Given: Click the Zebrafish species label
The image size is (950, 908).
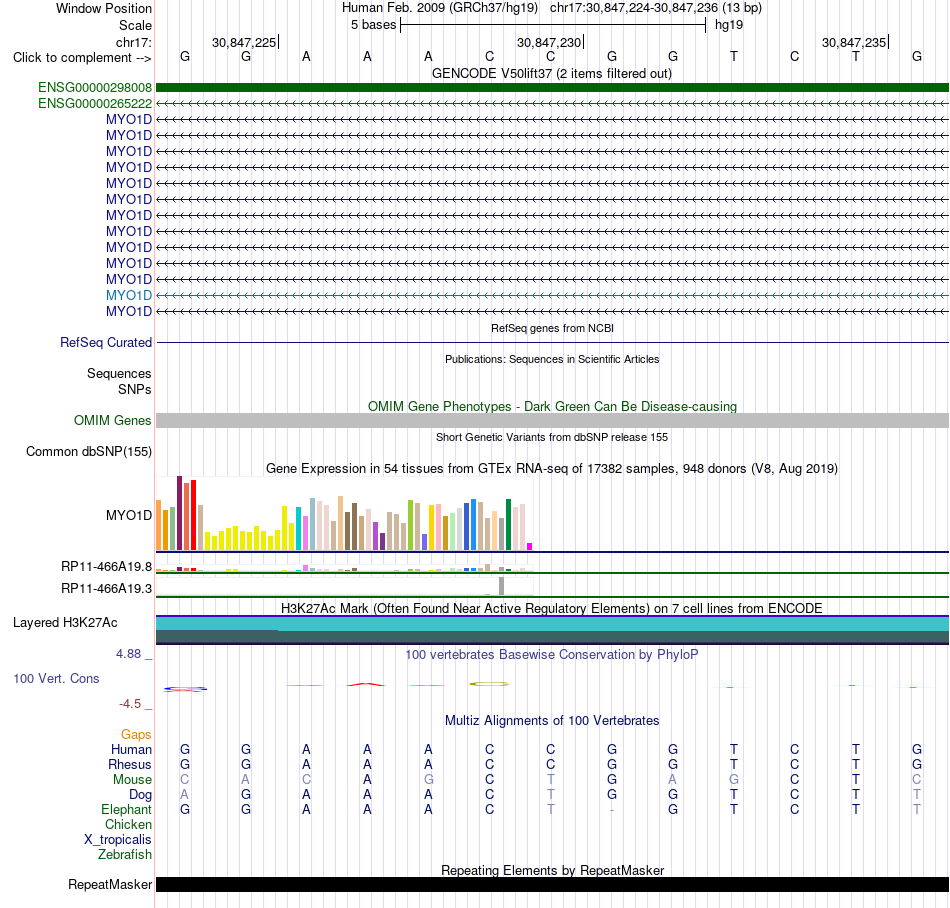Looking at the screenshot, I should coord(125,855).
